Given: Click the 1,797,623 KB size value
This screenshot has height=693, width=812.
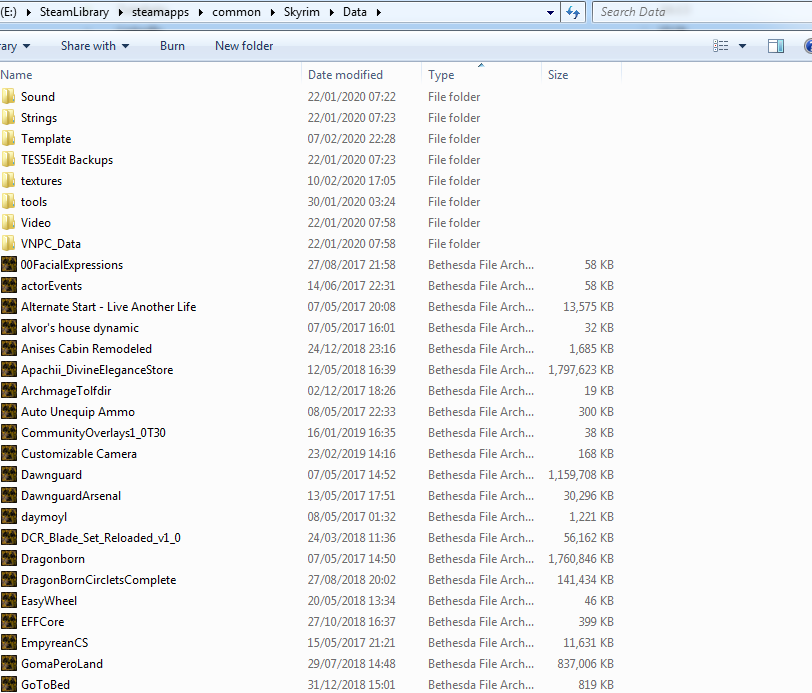Looking at the screenshot, I should (581, 370).
